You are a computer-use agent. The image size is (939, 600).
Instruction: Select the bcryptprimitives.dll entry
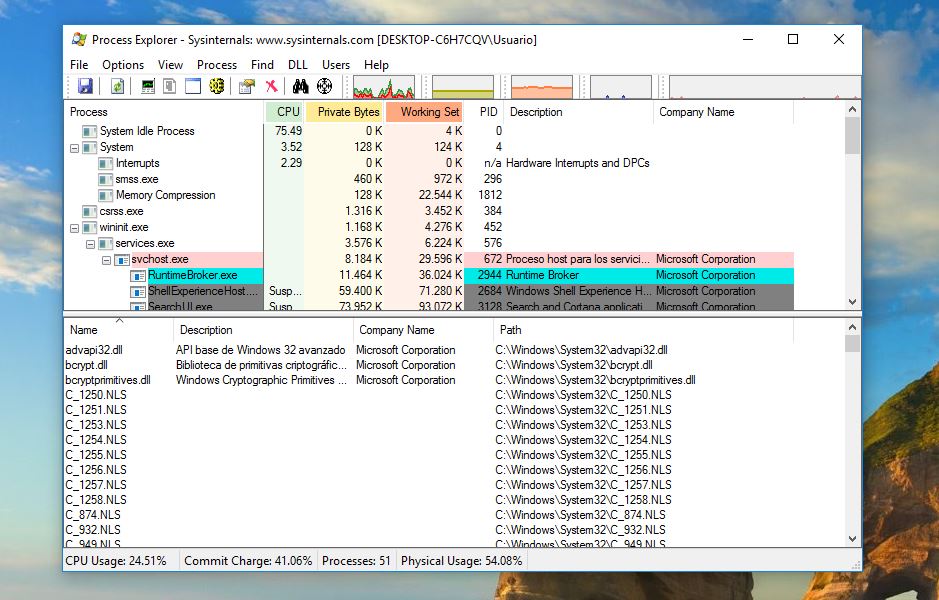(x=108, y=380)
